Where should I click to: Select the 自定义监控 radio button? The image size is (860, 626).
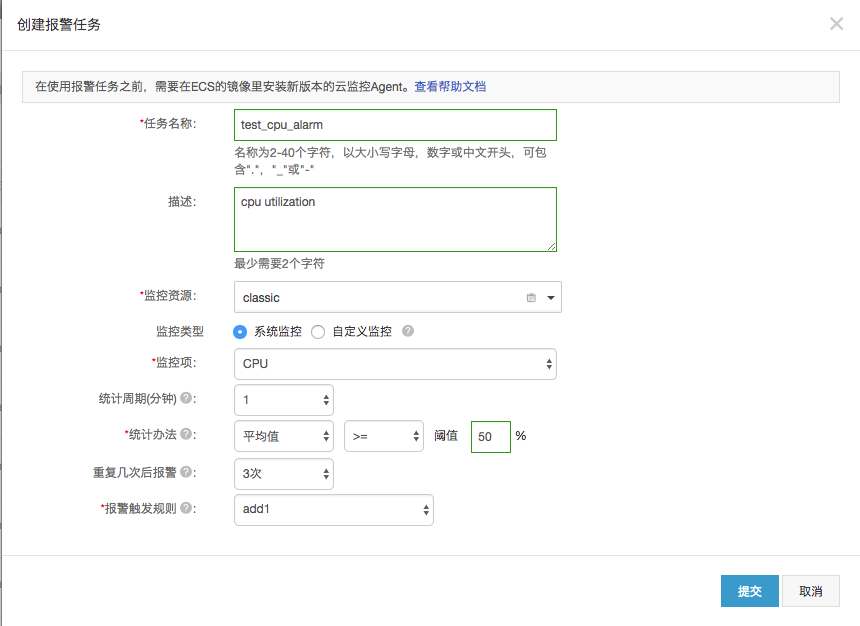(x=318, y=332)
